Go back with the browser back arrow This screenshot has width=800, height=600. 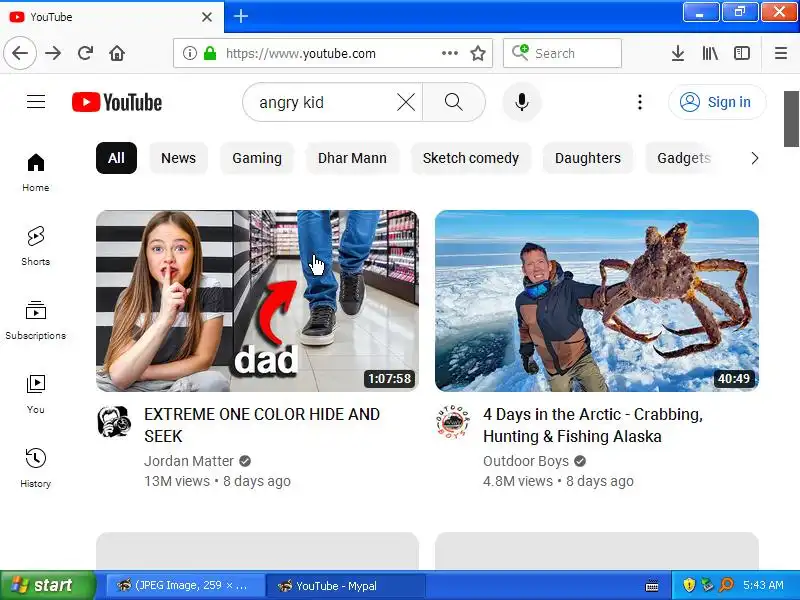(20, 53)
